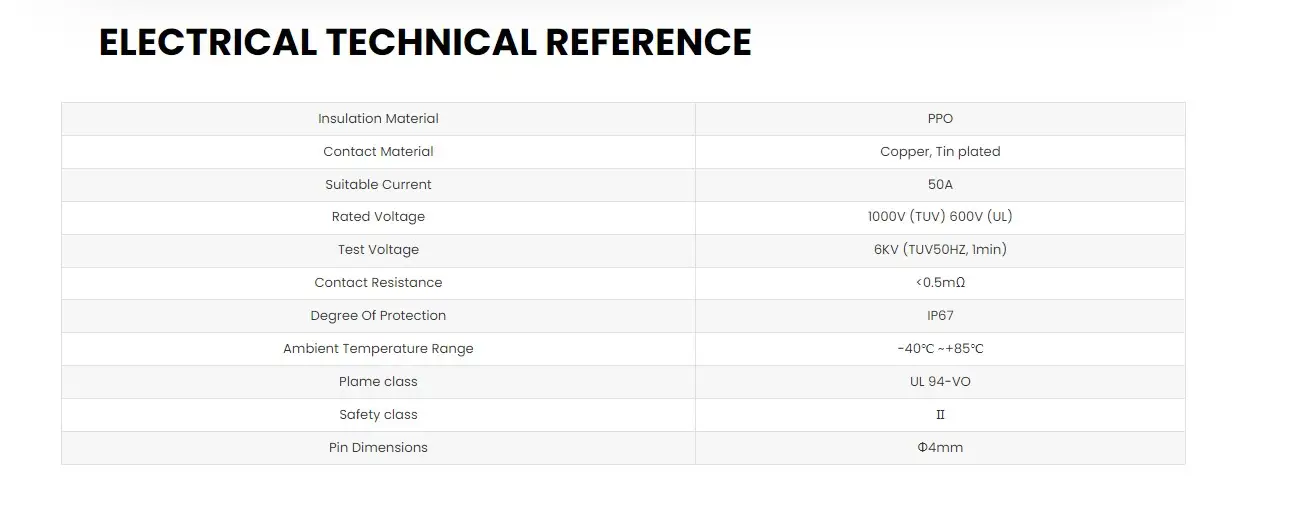1313x521 pixels.
Task: Click the Copper, Tin plated value
Action: tap(940, 152)
